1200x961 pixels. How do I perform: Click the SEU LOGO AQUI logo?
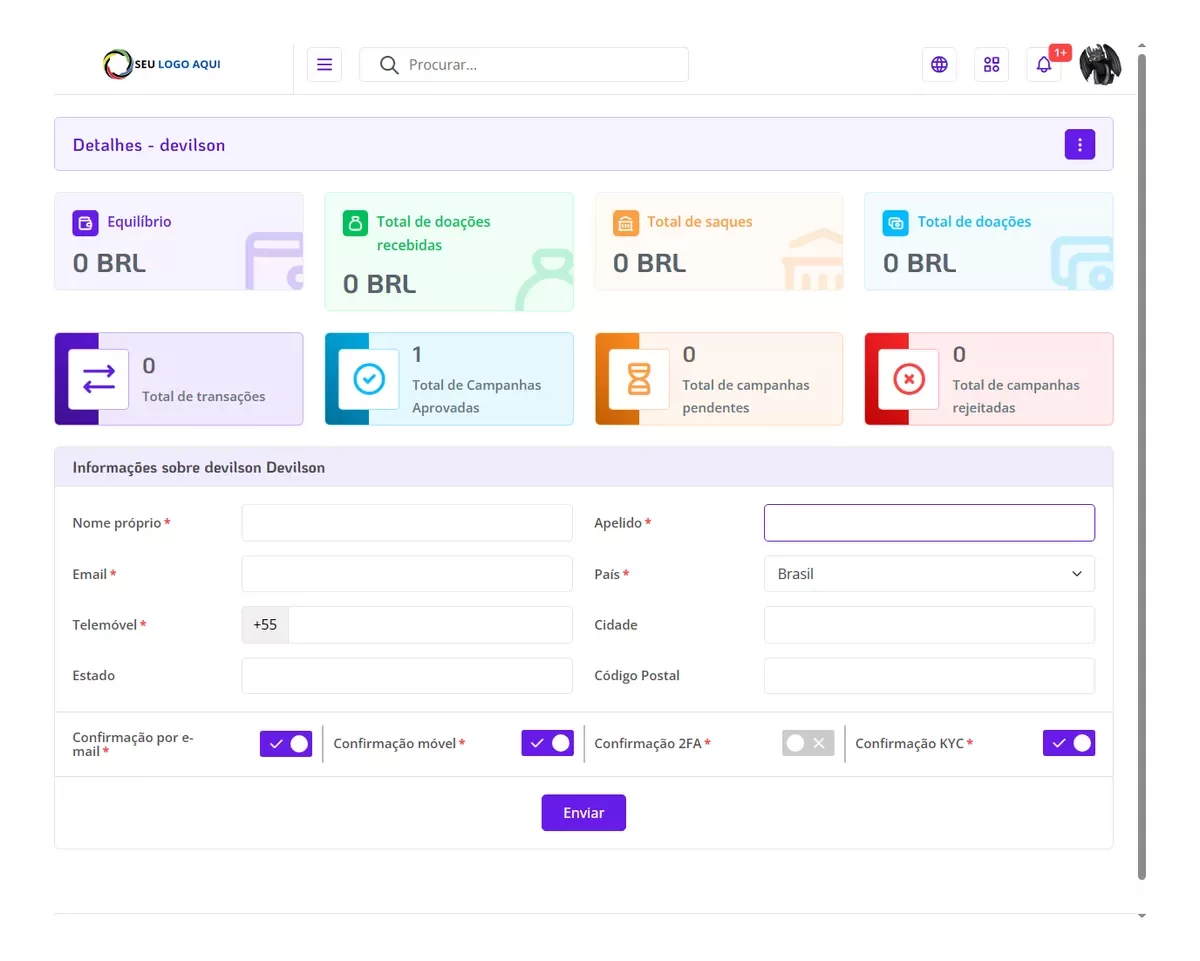click(x=162, y=65)
